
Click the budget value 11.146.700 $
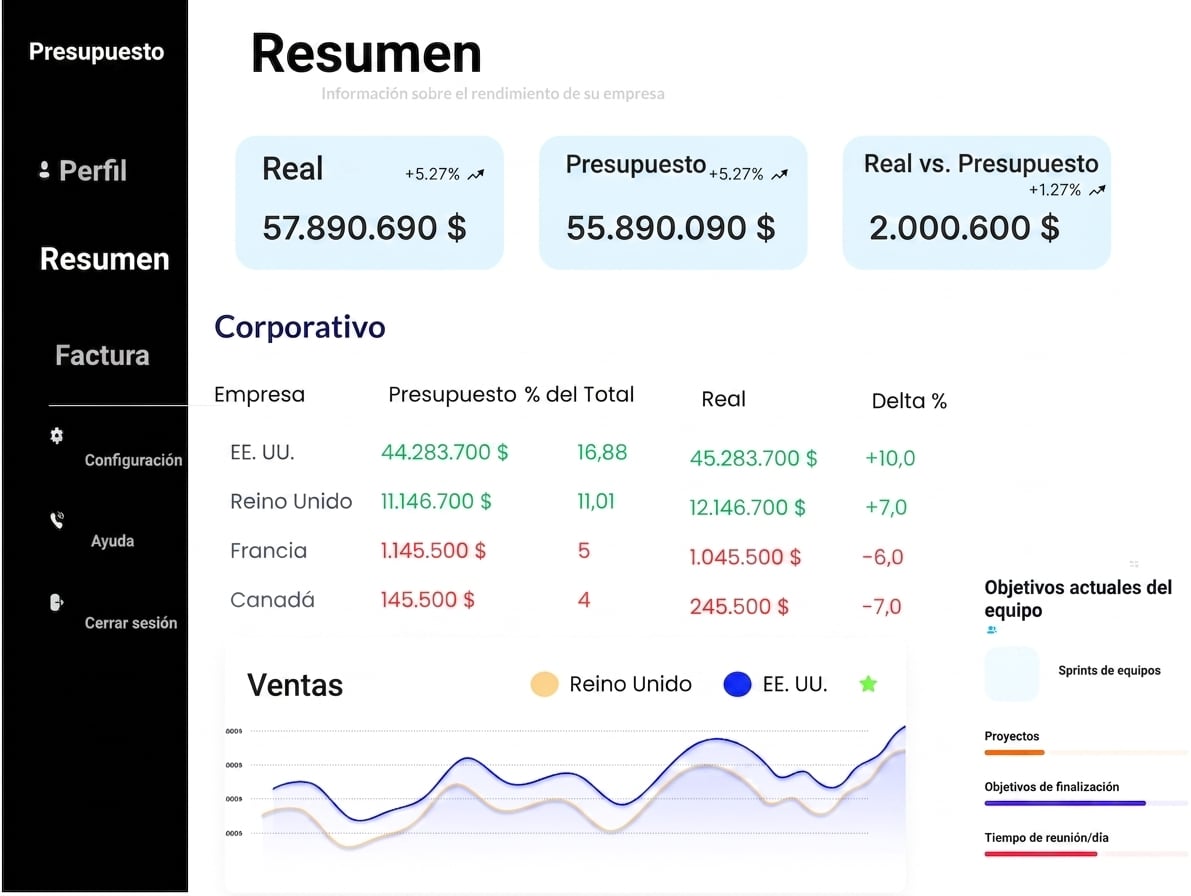(x=436, y=501)
